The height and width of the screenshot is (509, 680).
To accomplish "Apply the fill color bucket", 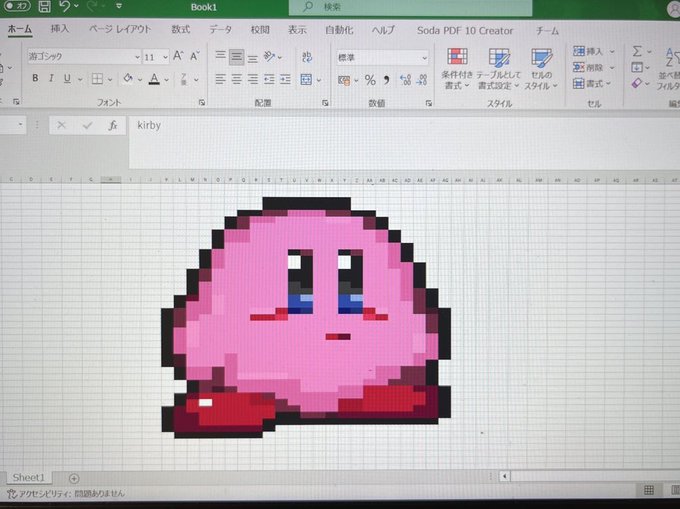I will point(128,78).
